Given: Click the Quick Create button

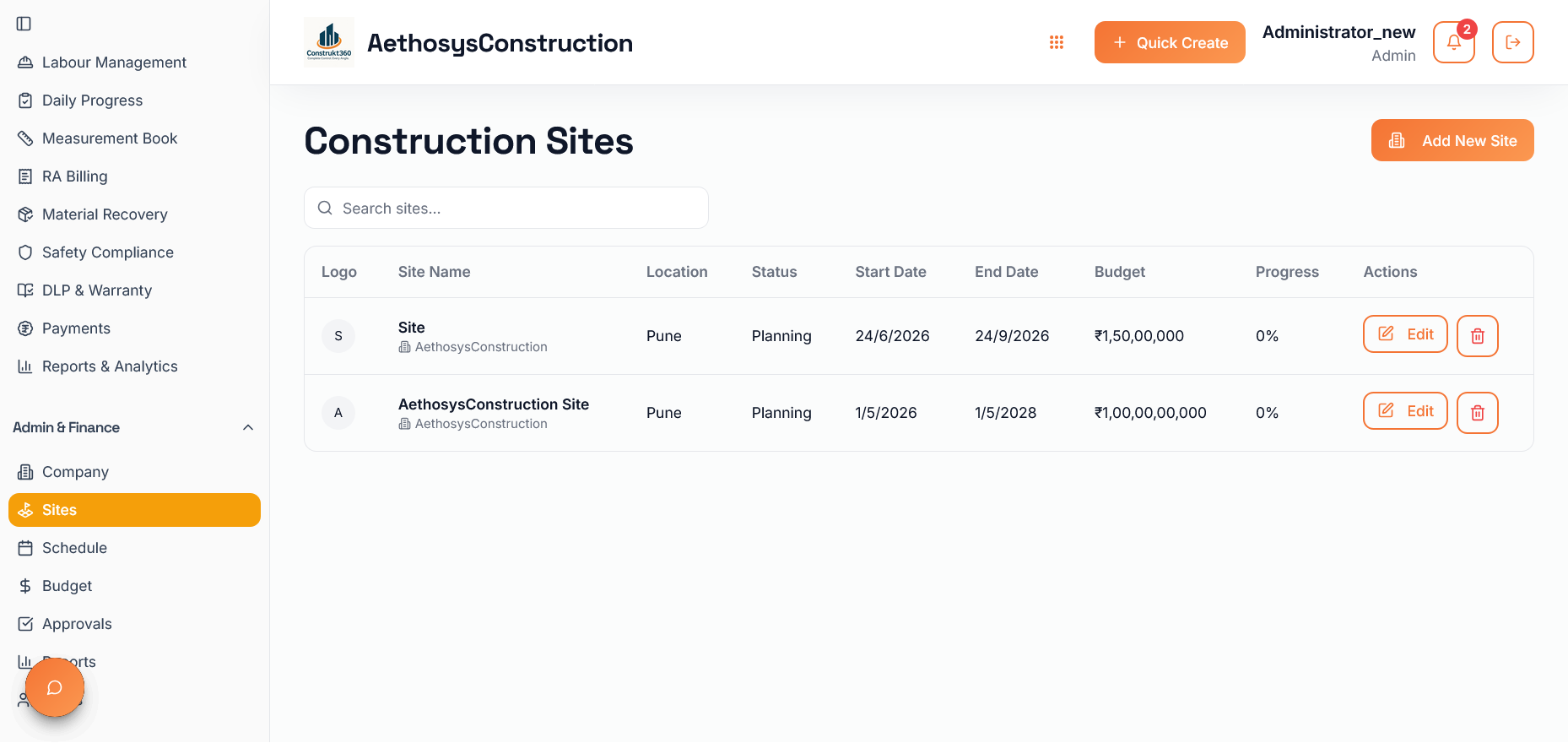Looking at the screenshot, I should [1170, 42].
